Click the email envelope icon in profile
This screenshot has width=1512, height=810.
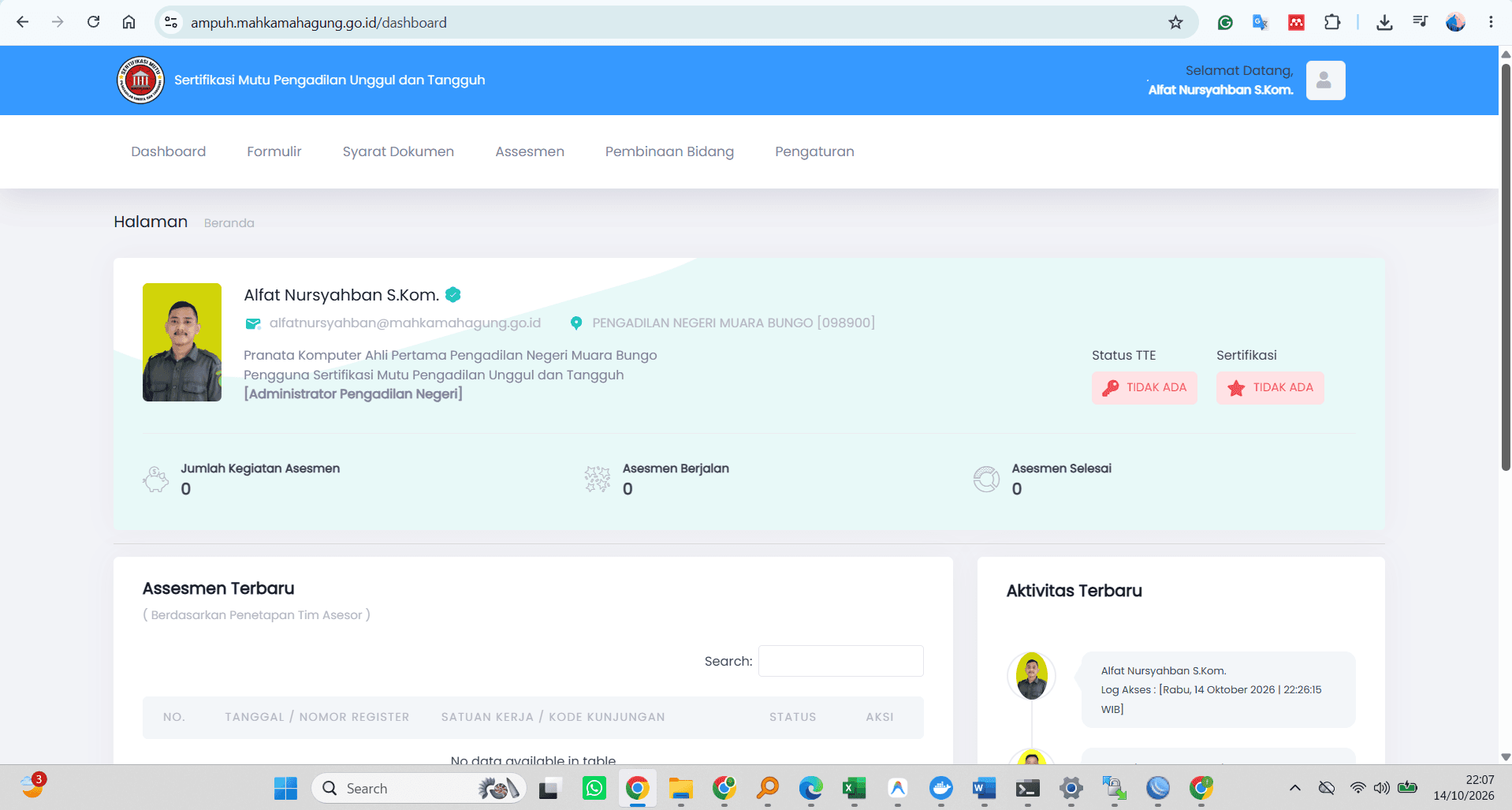253,323
